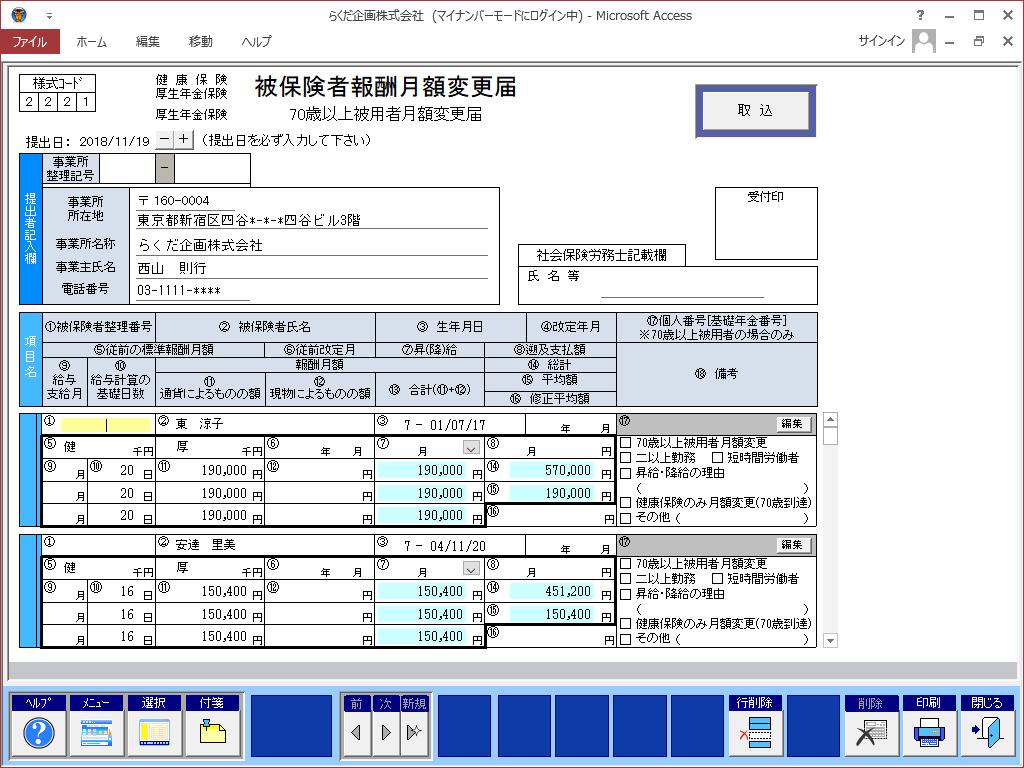Check 健康保険のみ月額変更 for 東 涼子
This screenshot has width=1024, height=768.
(x=626, y=503)
